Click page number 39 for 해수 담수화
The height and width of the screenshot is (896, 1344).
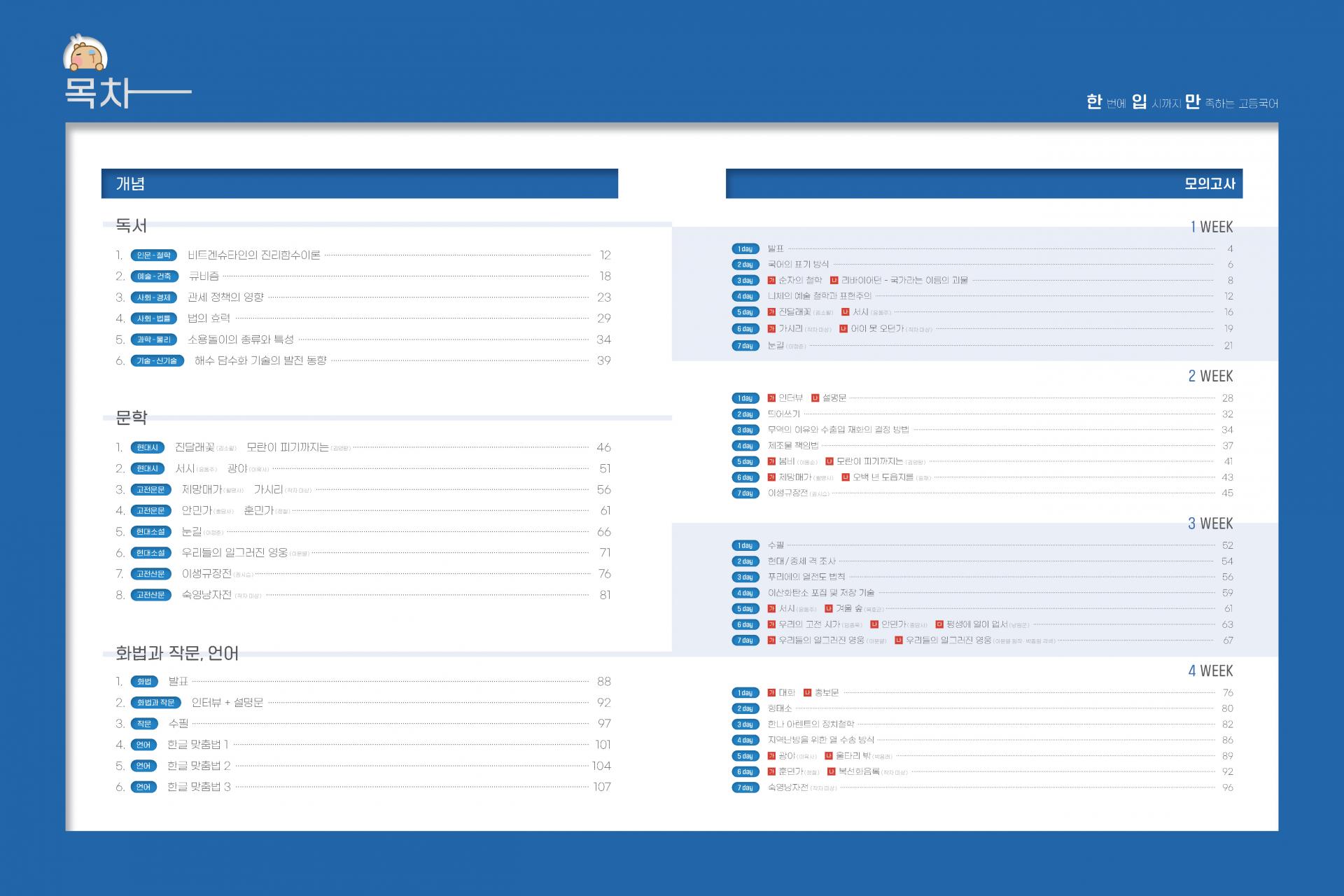click(603, 361)
